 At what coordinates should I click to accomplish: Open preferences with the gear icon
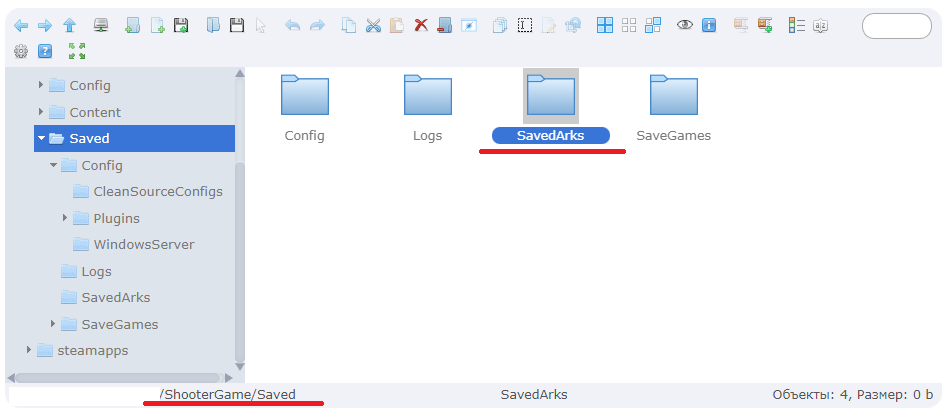coord(21,51)
